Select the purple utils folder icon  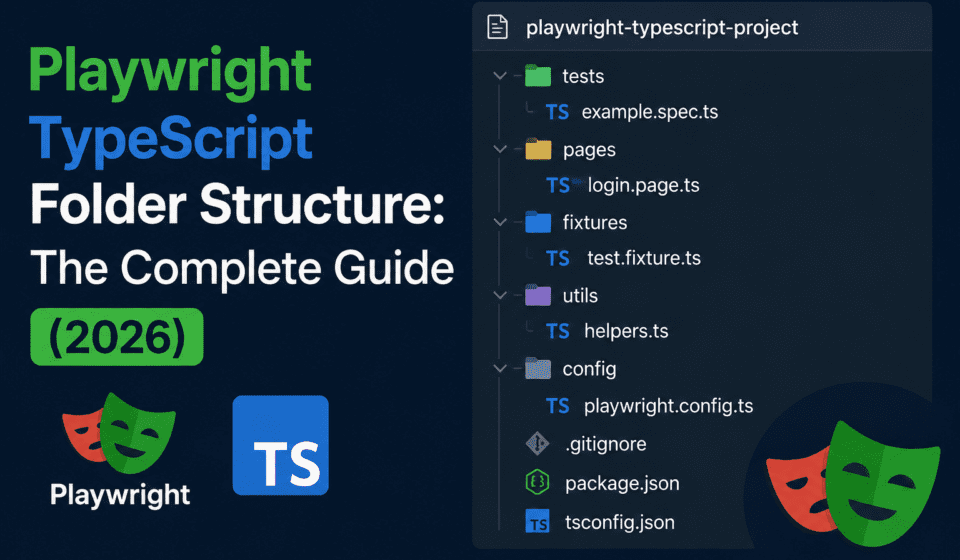click(538, 295)
